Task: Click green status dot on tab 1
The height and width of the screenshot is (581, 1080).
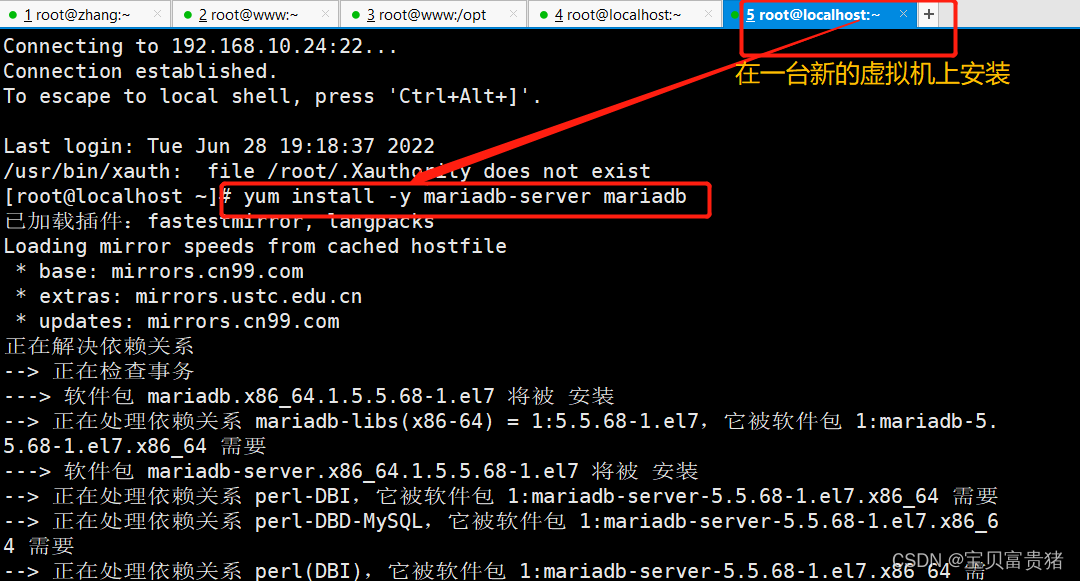Action: pyautogui.click(x=12, y=14)
